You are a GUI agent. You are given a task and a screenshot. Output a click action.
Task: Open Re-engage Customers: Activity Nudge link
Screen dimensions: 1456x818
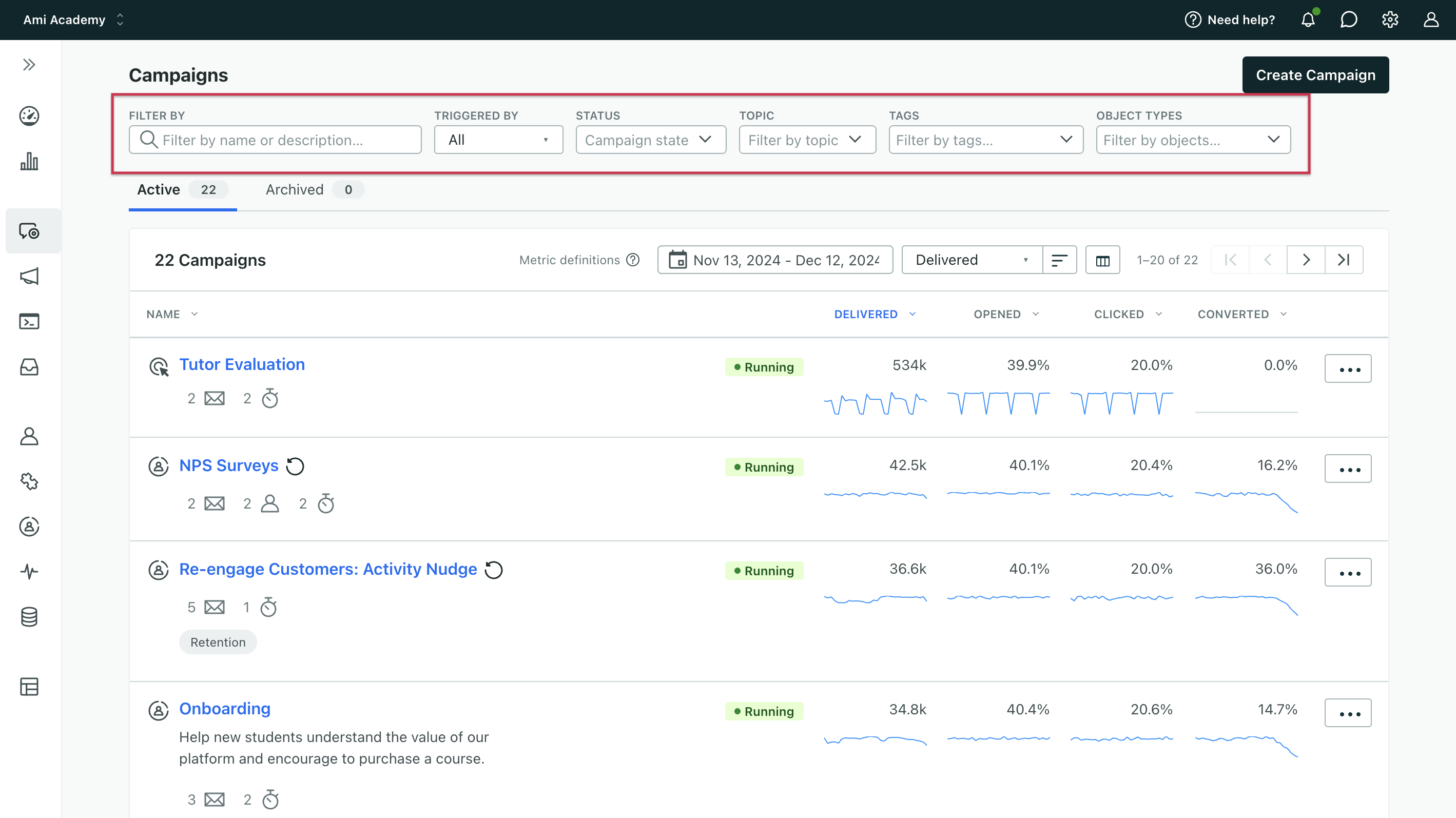point(328,569)
